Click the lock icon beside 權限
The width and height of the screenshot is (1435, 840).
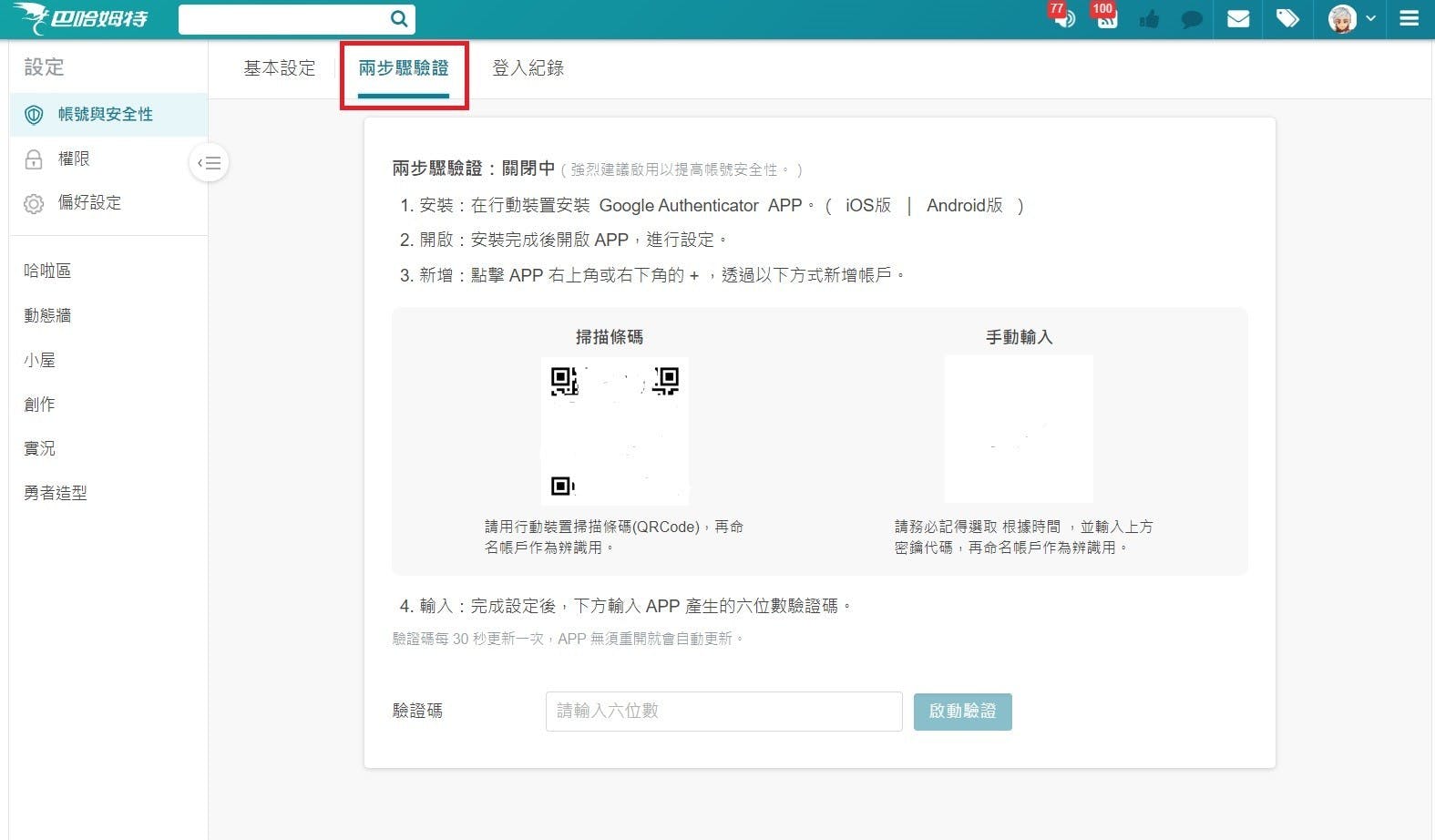click(34, 159)
